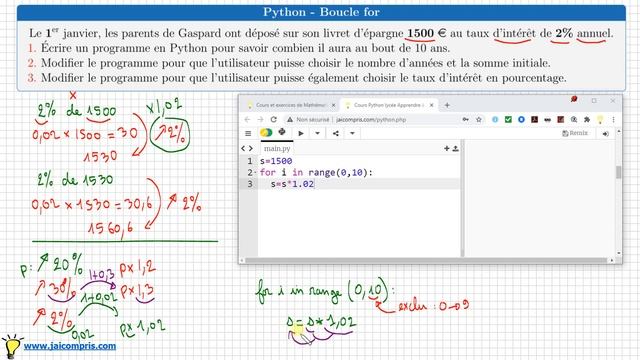Click the address bar with jaicompris.com/python.php

371,120
